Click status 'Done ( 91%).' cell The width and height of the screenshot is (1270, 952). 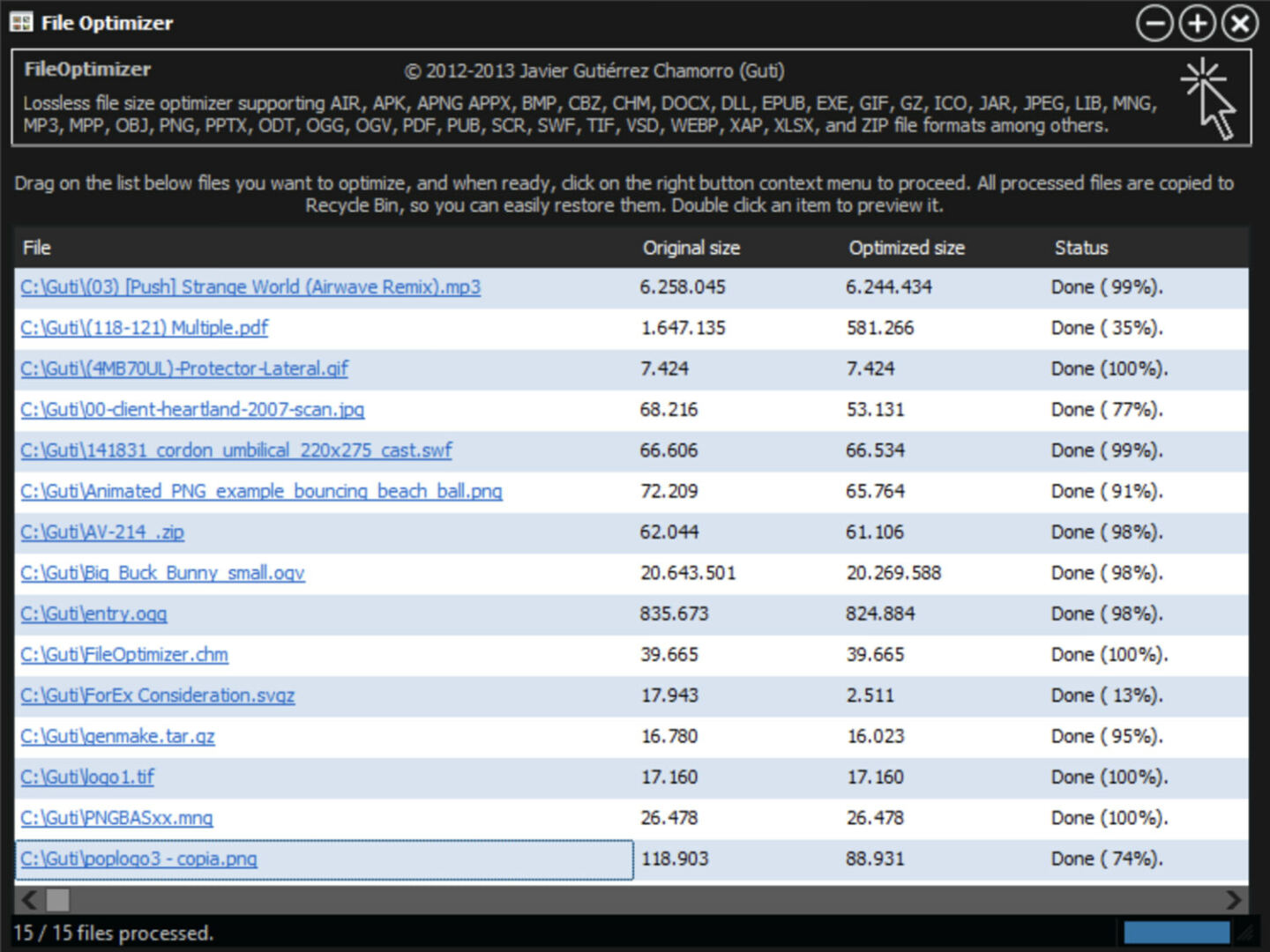pos(1107,491)
